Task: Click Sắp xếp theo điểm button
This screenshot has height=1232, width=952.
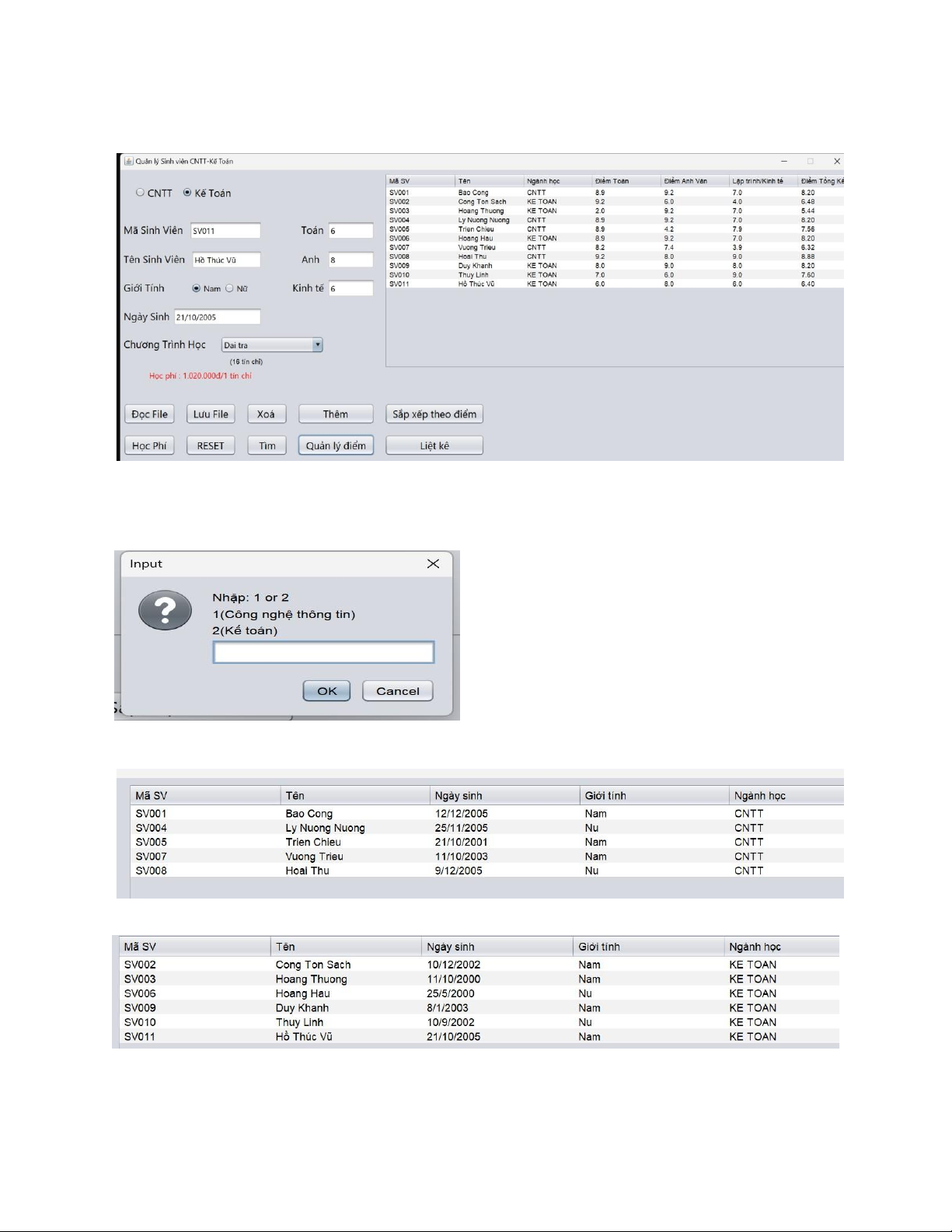Action: [434, 414]
